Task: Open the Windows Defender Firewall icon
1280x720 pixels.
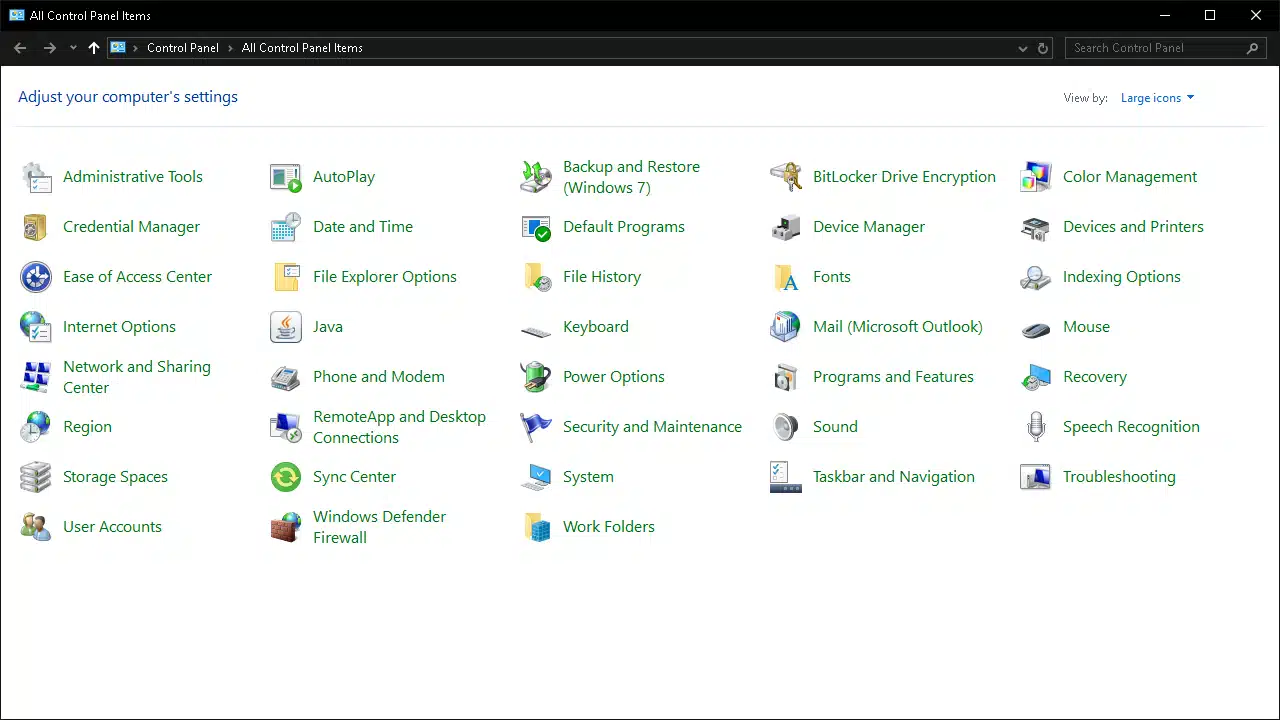Action: [286, 527]
